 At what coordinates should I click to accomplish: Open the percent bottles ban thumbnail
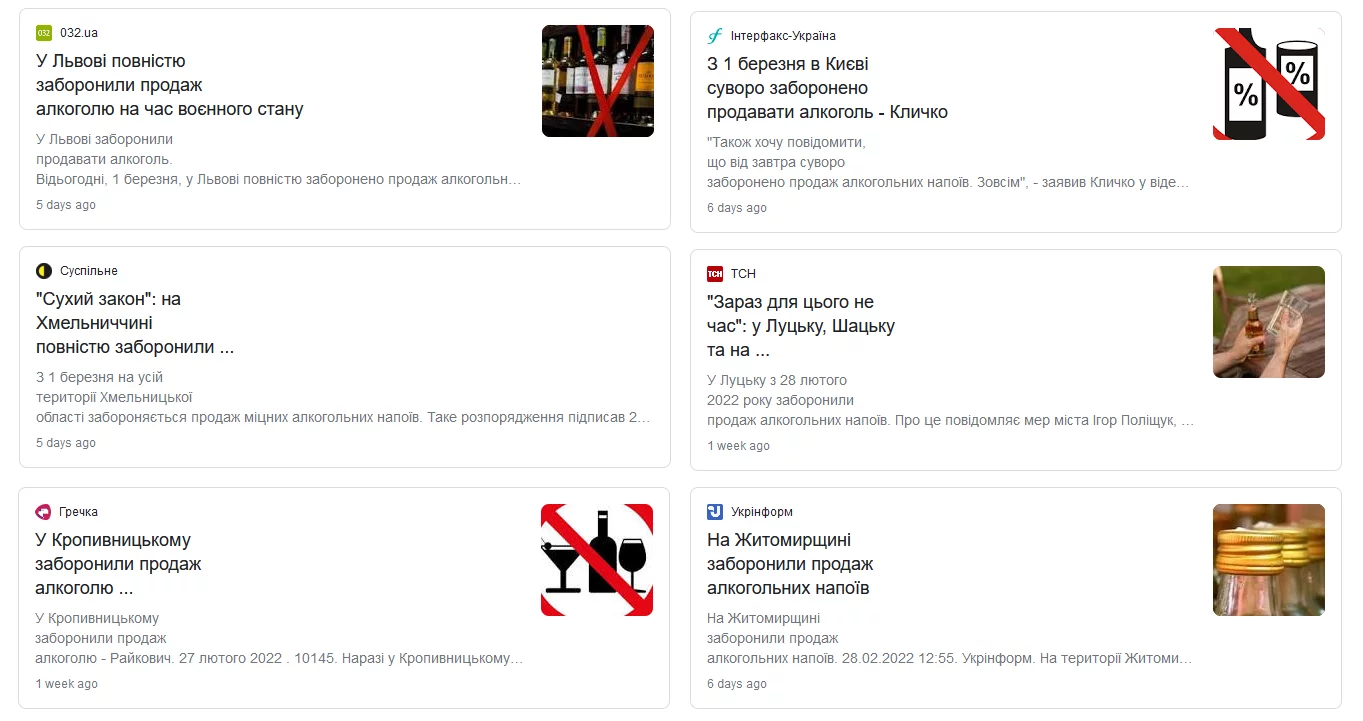click(1269, 84)
